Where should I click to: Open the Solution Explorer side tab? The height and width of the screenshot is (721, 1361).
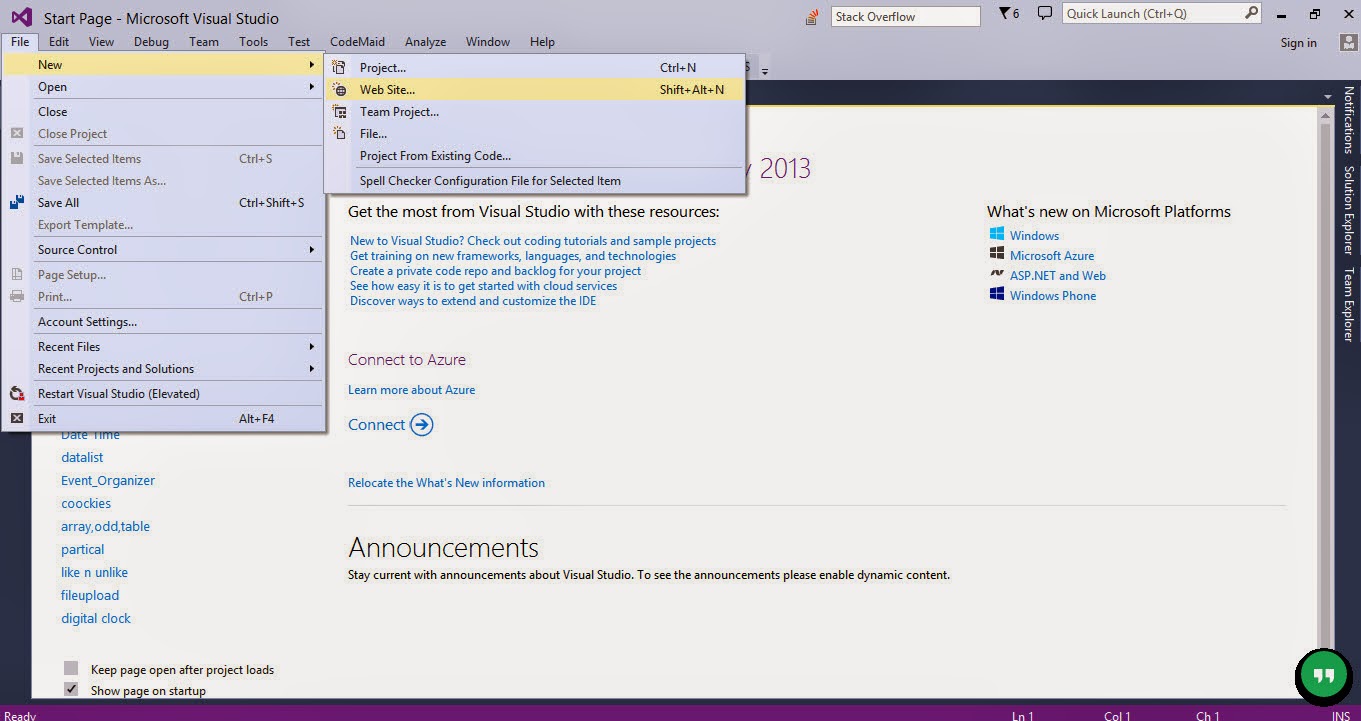[x=1348, y=210]
